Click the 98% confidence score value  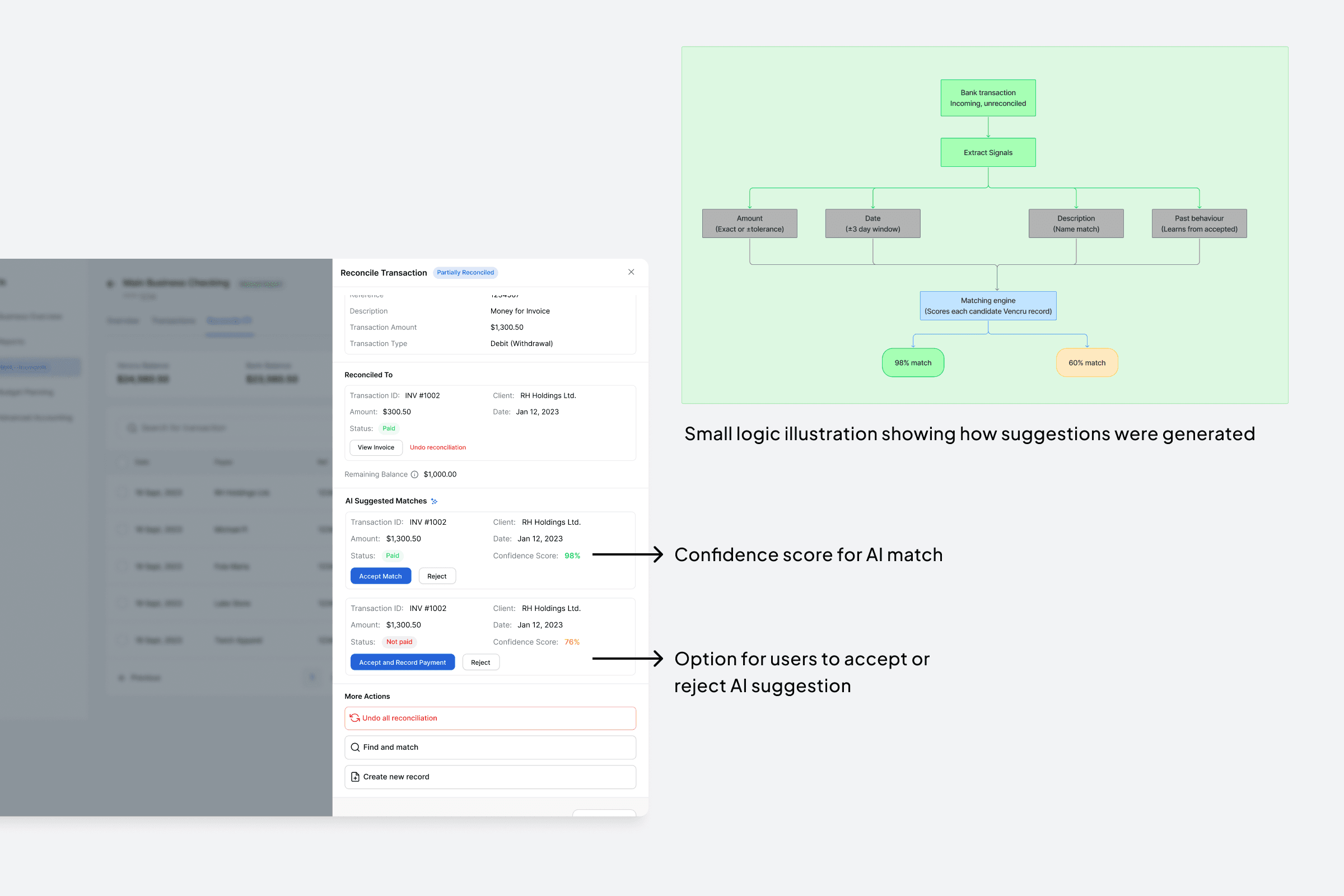tap(572, 556)
